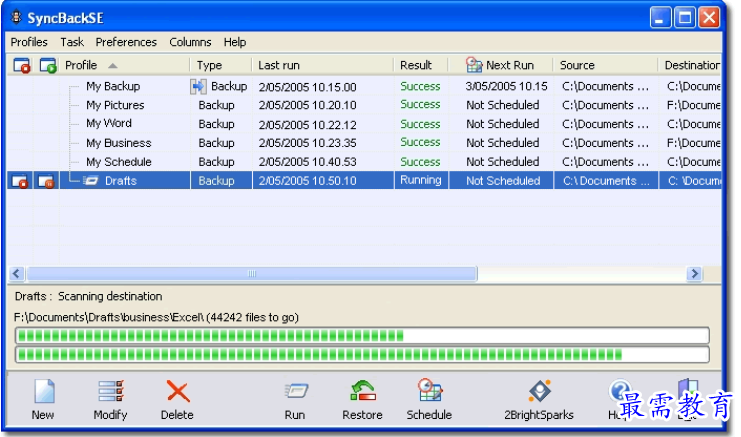This screenshot has width=741, height=437.
Task: Click the left arrow of horizontal scrollbar
Action: click(x=17, y=274)
